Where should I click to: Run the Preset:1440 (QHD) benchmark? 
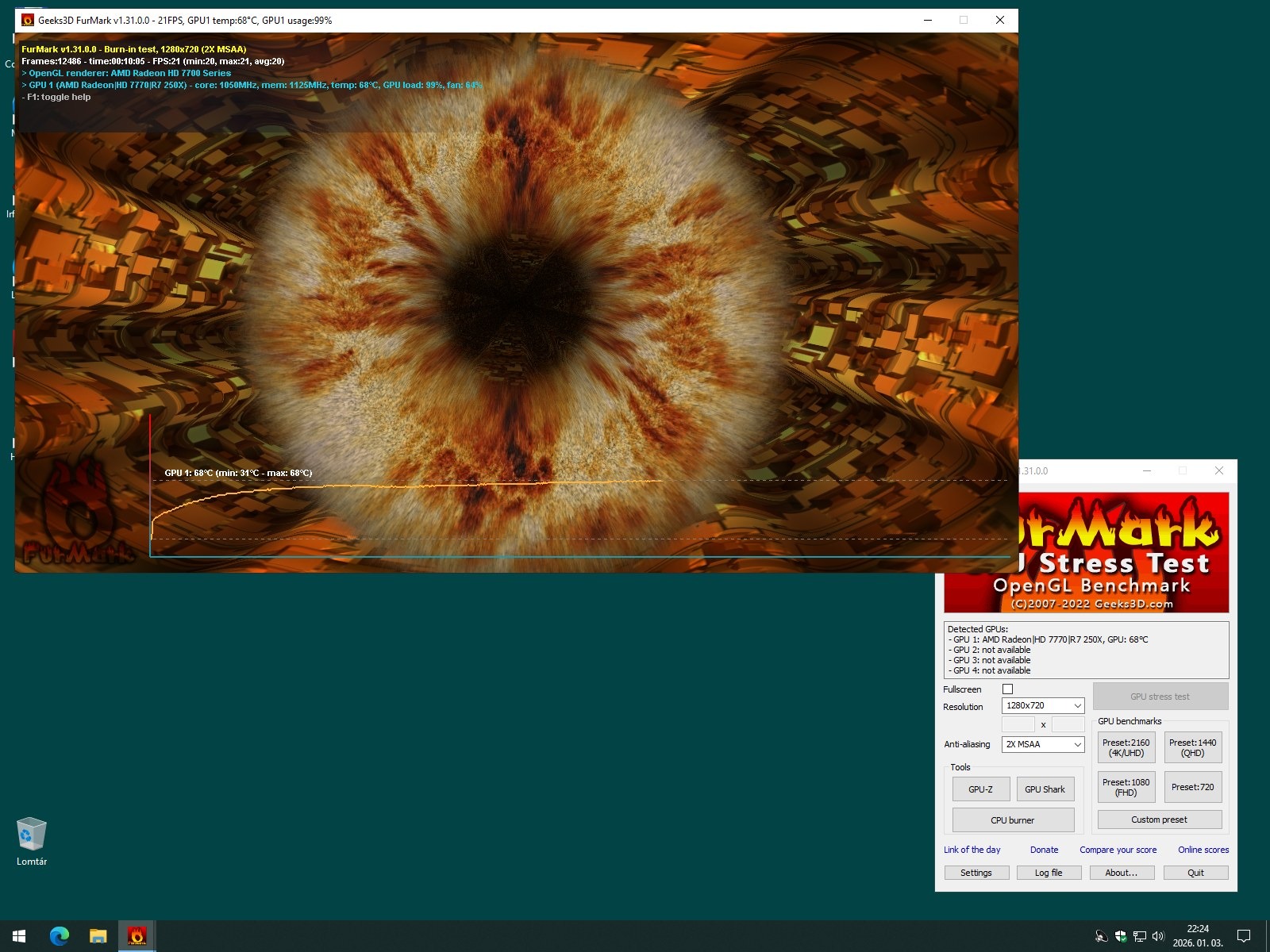(1193, 747)
